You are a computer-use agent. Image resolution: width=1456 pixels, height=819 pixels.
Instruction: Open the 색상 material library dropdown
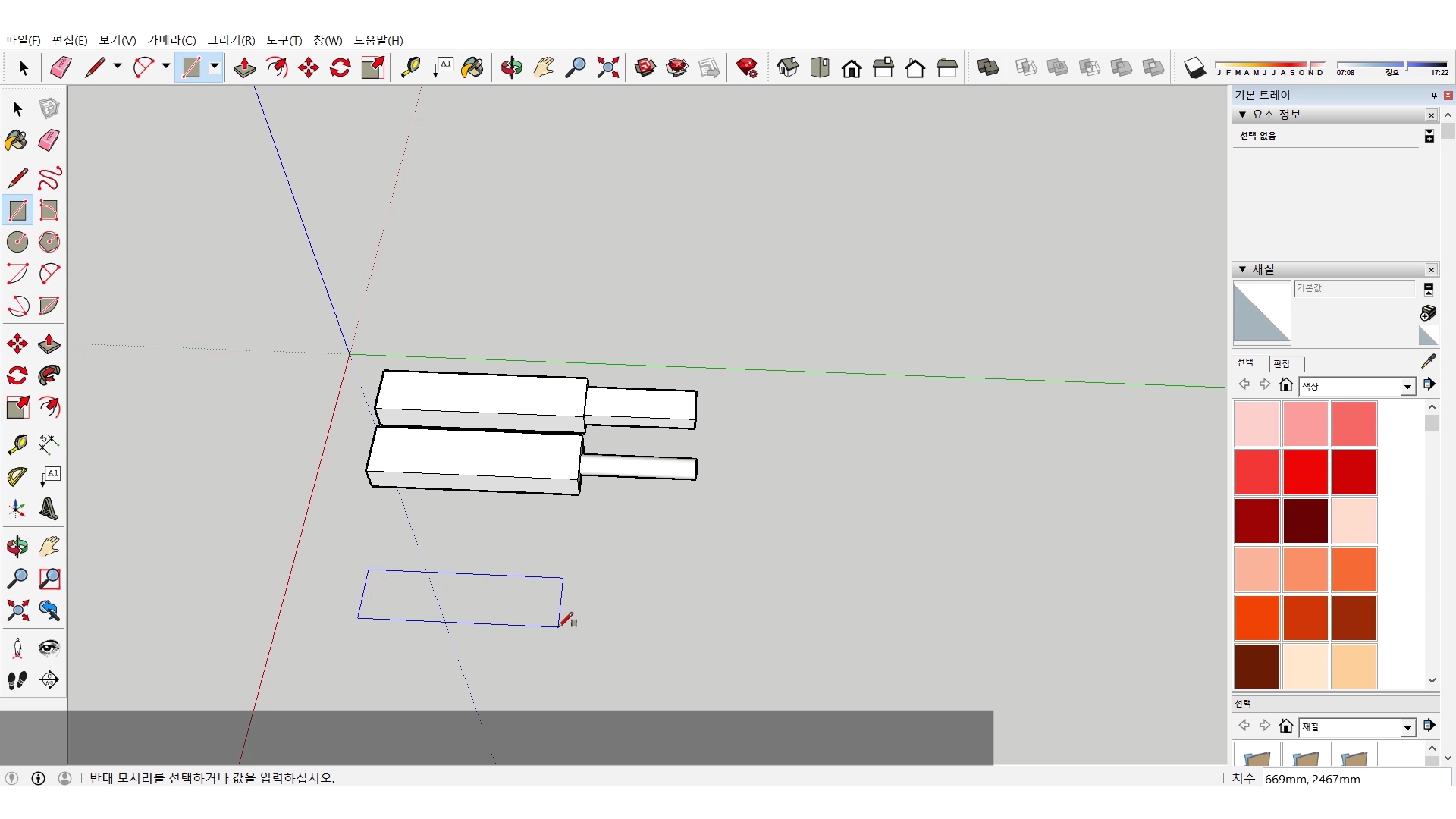coord(1407,387)
